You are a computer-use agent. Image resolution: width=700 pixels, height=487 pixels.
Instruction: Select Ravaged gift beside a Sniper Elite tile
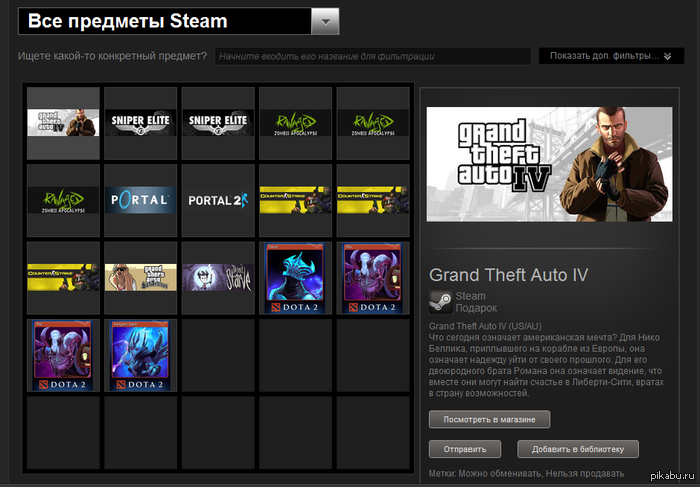[296, 123]
